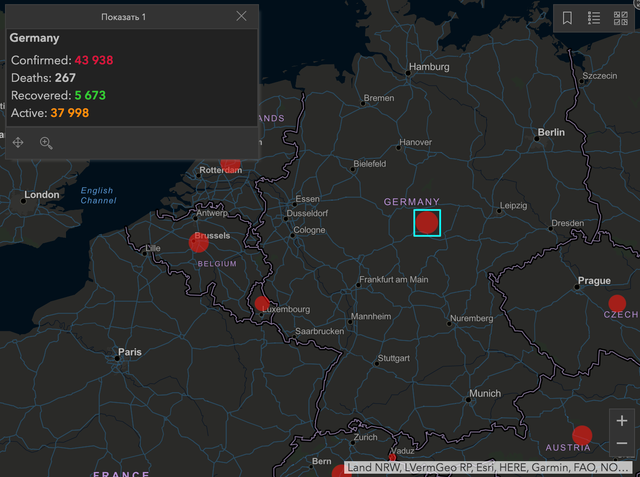Click the red marker near Luxembourg

coord(262,304)
